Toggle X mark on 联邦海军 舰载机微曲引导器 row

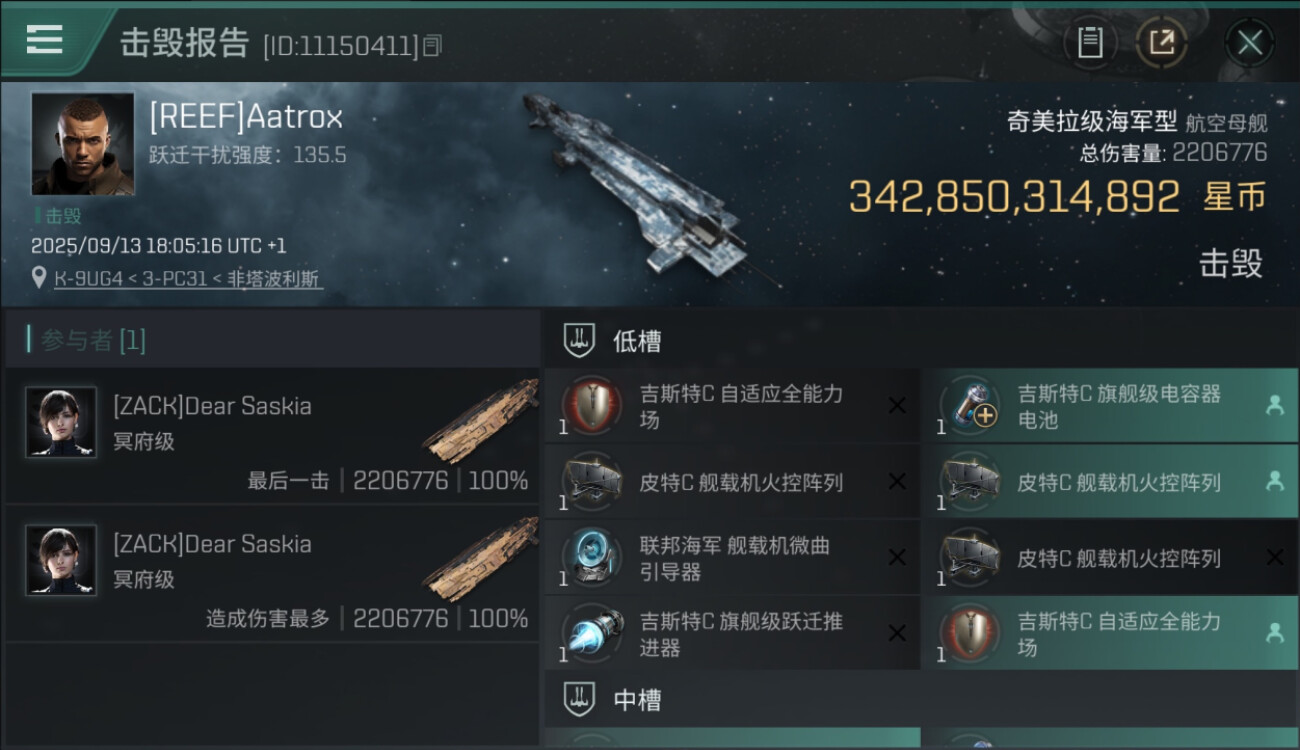pyautogui.click(x=897, y=558)
